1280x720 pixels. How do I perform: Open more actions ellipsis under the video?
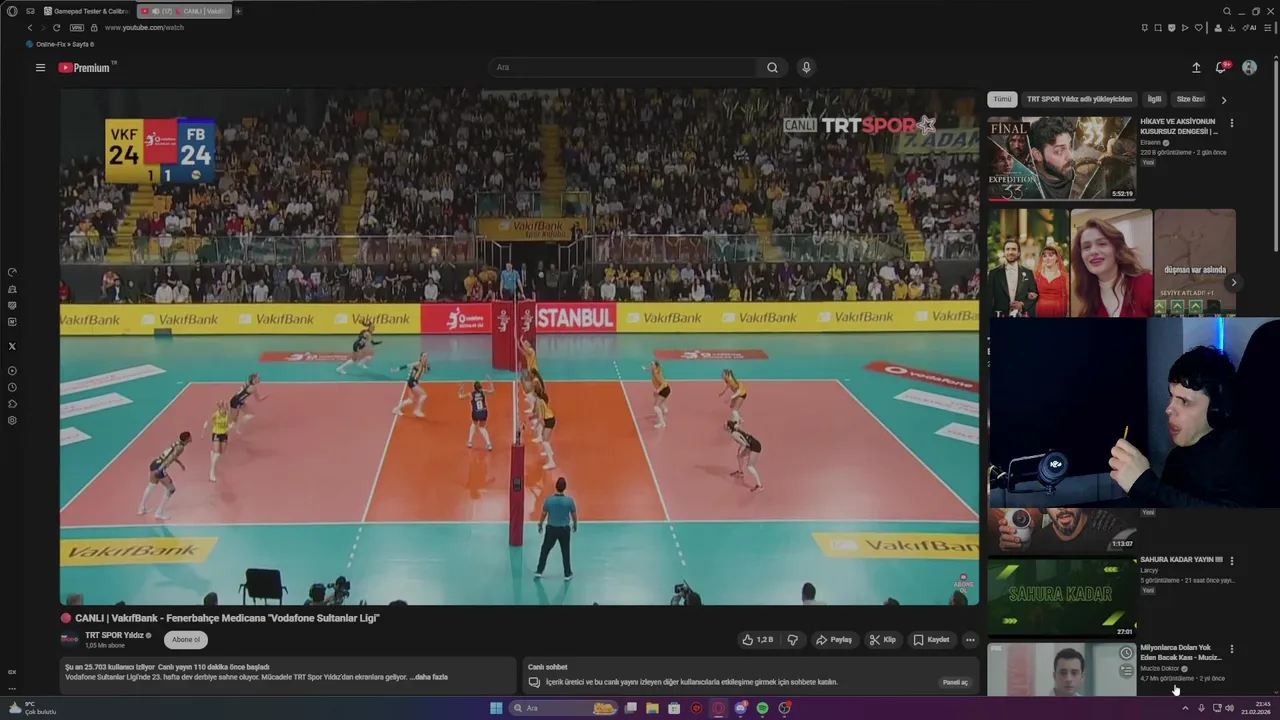[970, 640]
